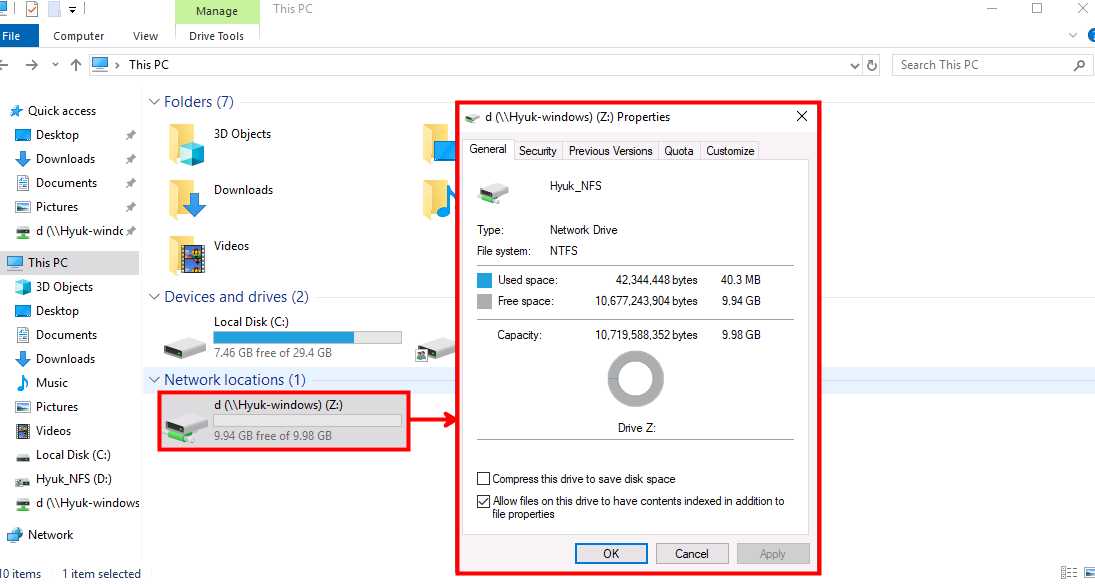Maximize the This PC window
The image size is (1095, 584).
pos(1037,8)
